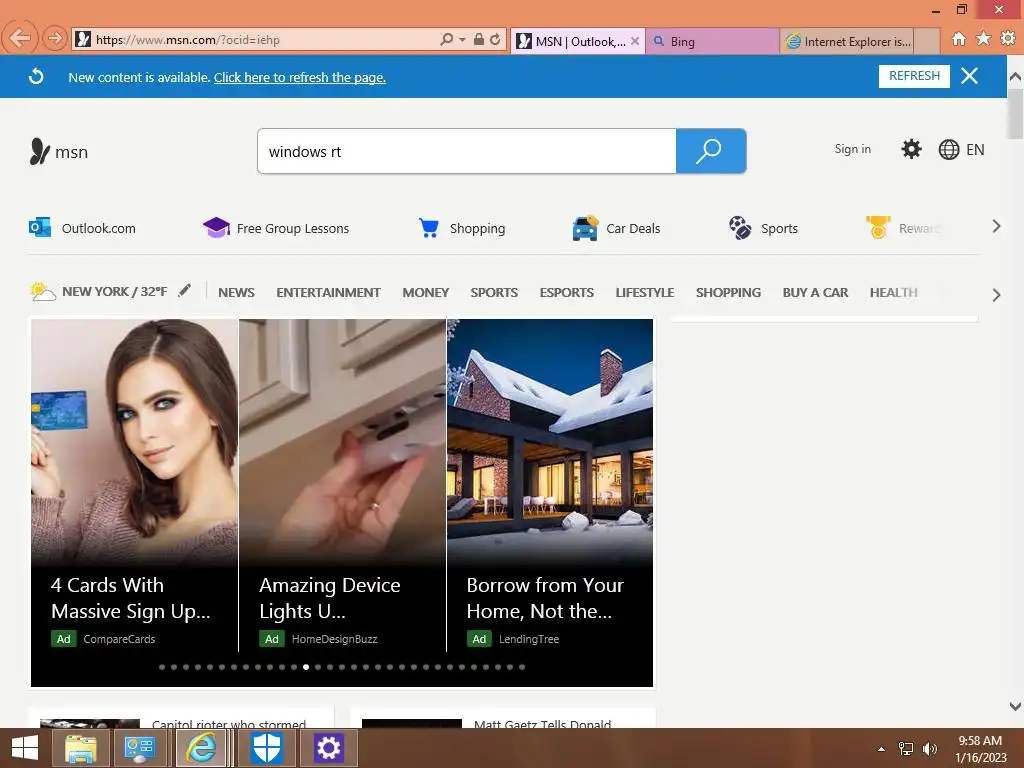This screenshot has width=1024, height=768.
Task: Select the last carousel dot indicator
Action: coord(522,667)
